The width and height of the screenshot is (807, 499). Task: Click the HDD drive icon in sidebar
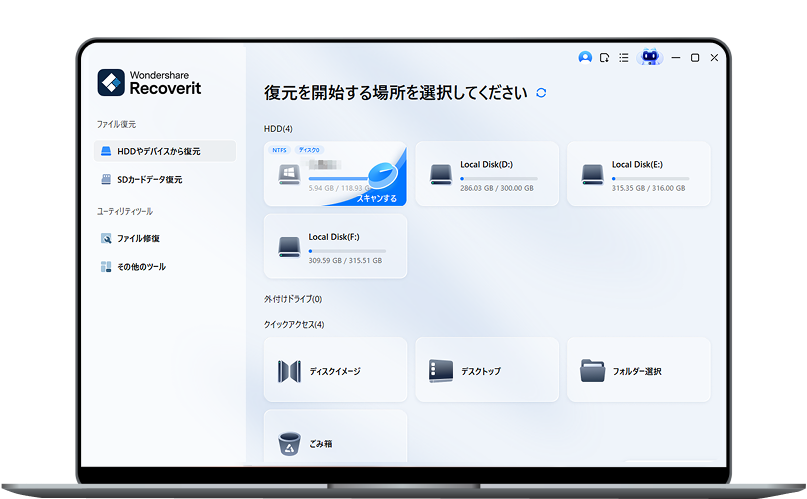click(106, 151)
